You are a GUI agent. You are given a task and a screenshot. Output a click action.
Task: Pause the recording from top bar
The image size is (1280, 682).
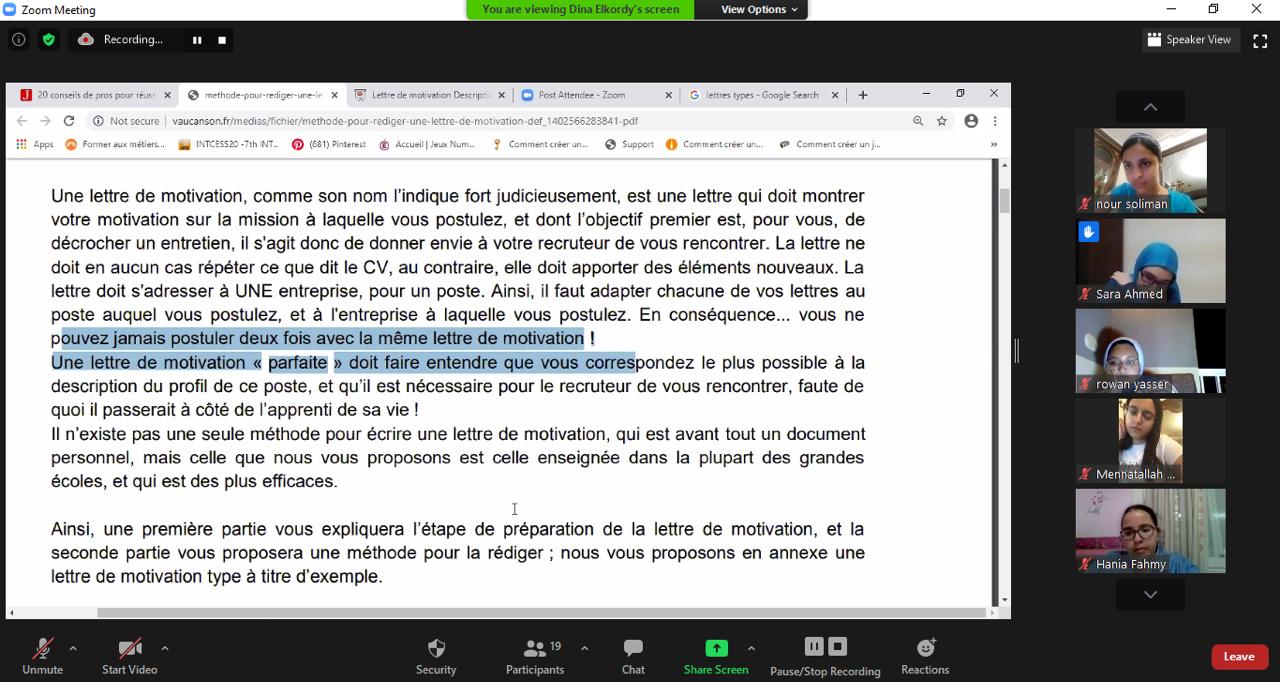(x=197, y=40)
